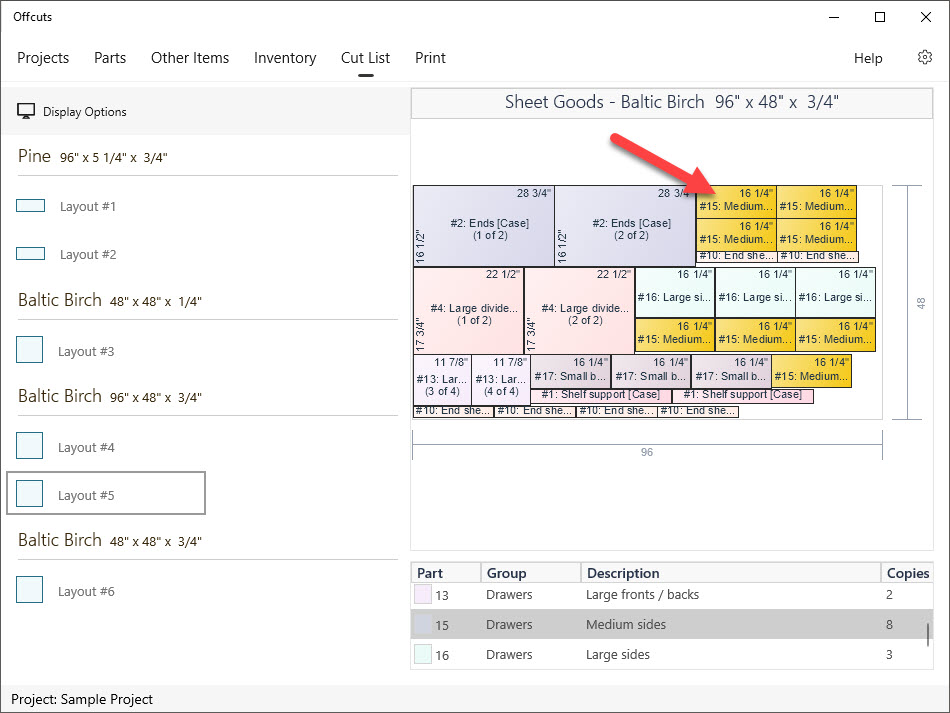Click Display Options label
Image resolution: width=950 pixels, height=713 pixels.
click(x=85, y=112)
